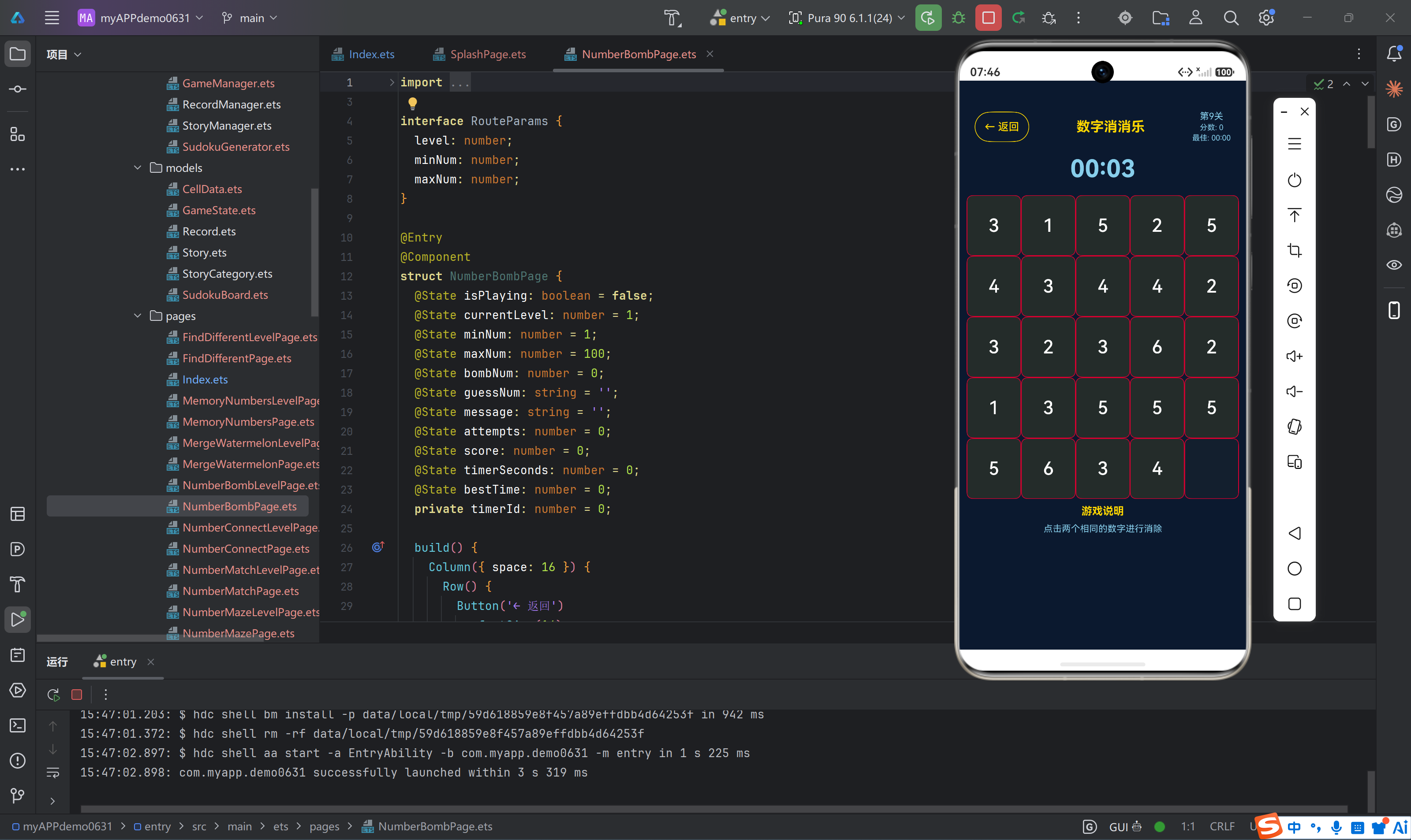Go to next highlighted problem arrow
1411x840 pixels.
coord(1365,84)
